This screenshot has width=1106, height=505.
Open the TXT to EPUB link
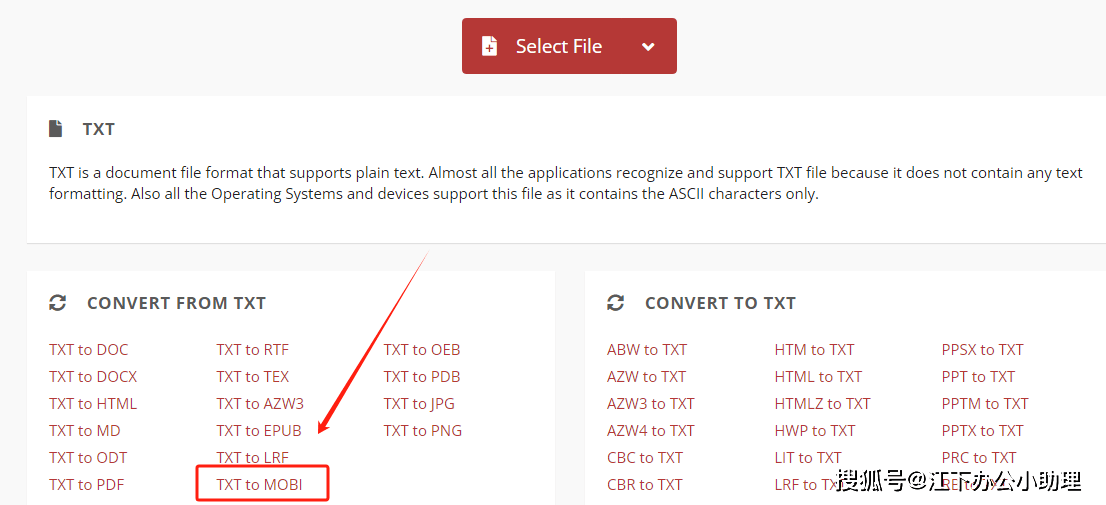[259, 430]
